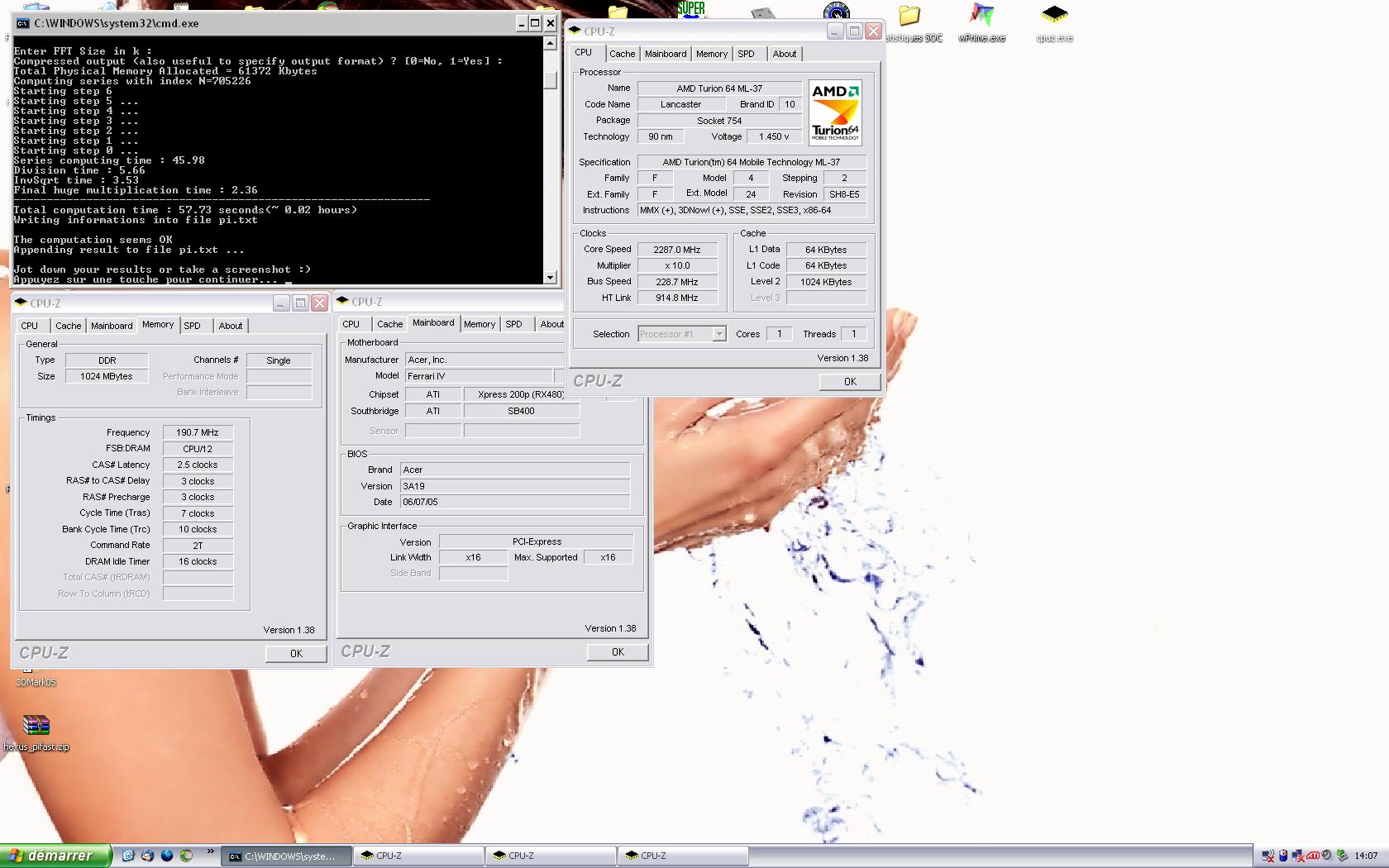Click Total computation time line in cmd
This screenshot has height=868, width=1389.
[185, 210]
